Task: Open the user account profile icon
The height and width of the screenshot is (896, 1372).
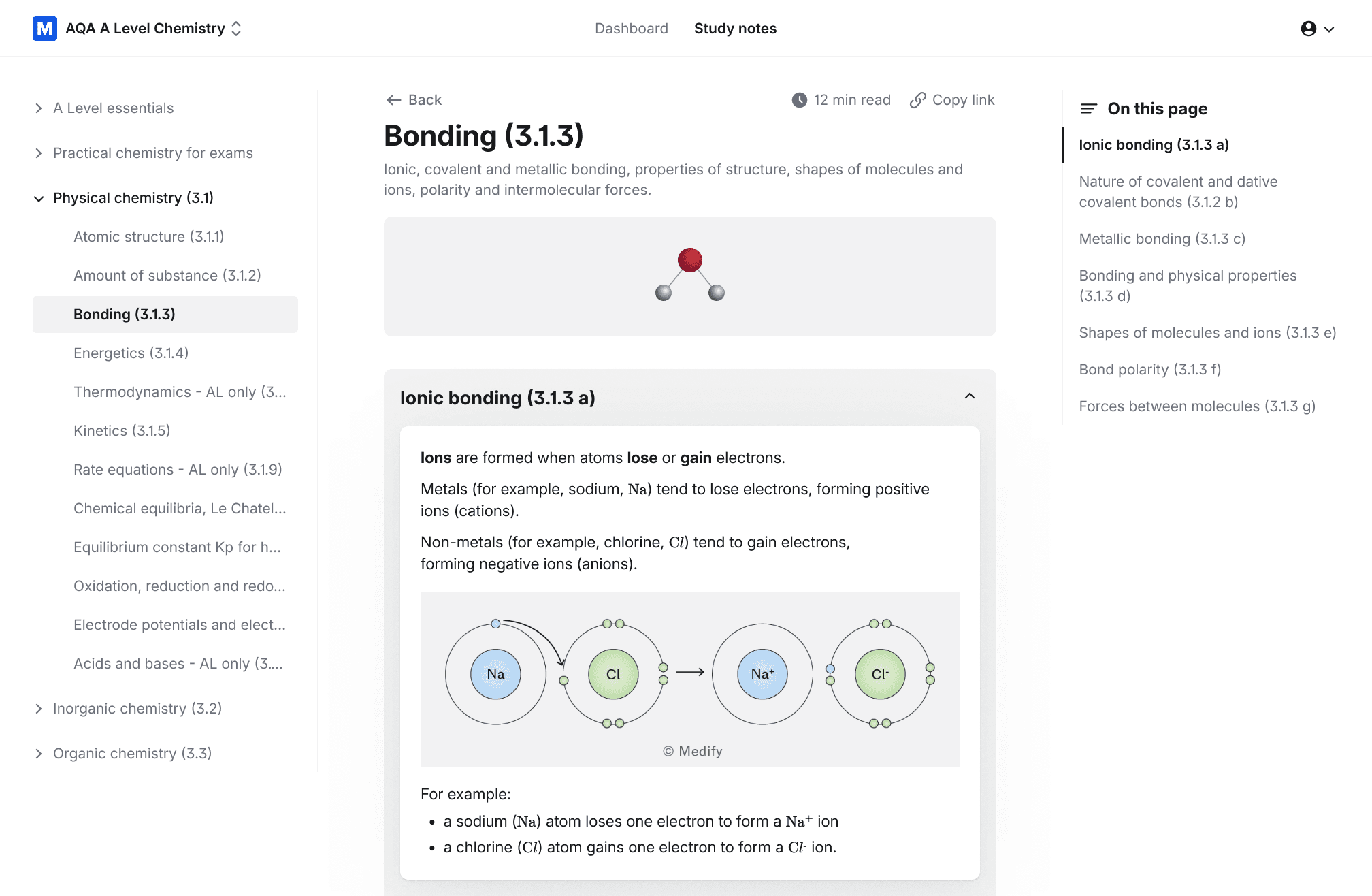Action: pyautogui.click(x=1308, y=29)
